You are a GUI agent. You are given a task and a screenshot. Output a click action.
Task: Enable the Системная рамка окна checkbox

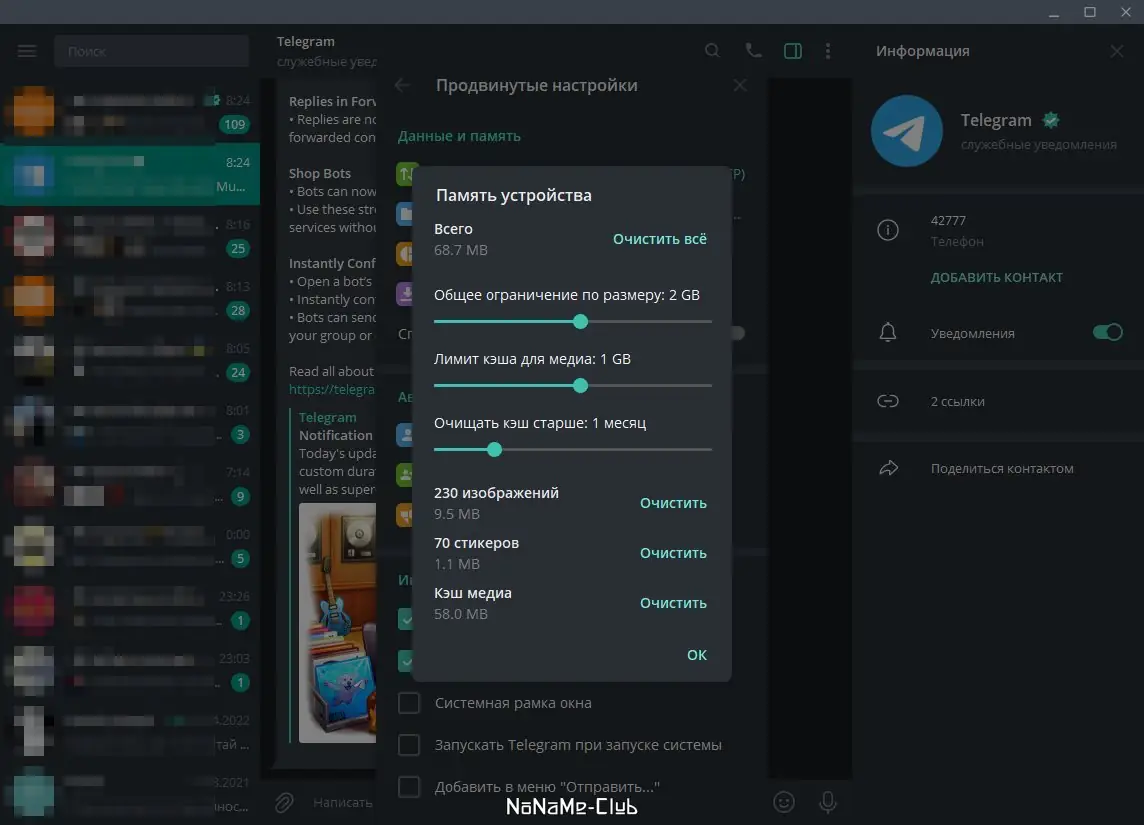(409, 703)
